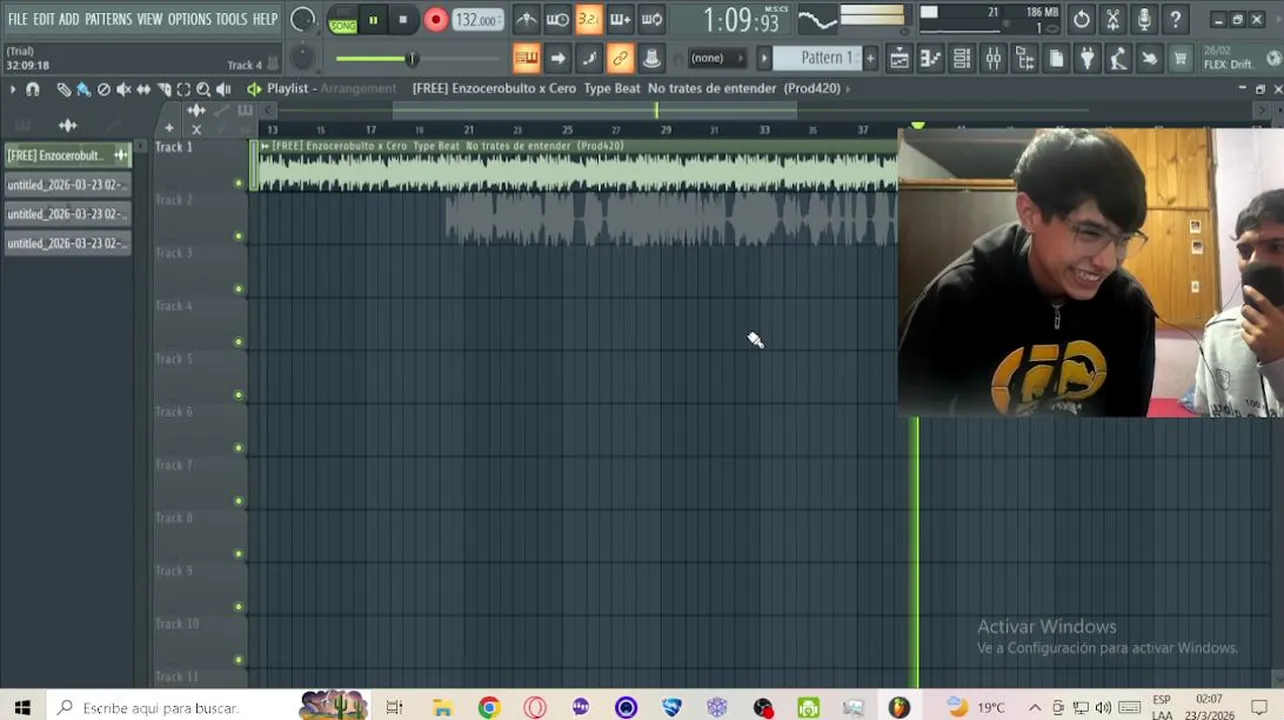Stop playback
Image resolution: width=1284 pixels, height=720 pixels.
point(403,19)
